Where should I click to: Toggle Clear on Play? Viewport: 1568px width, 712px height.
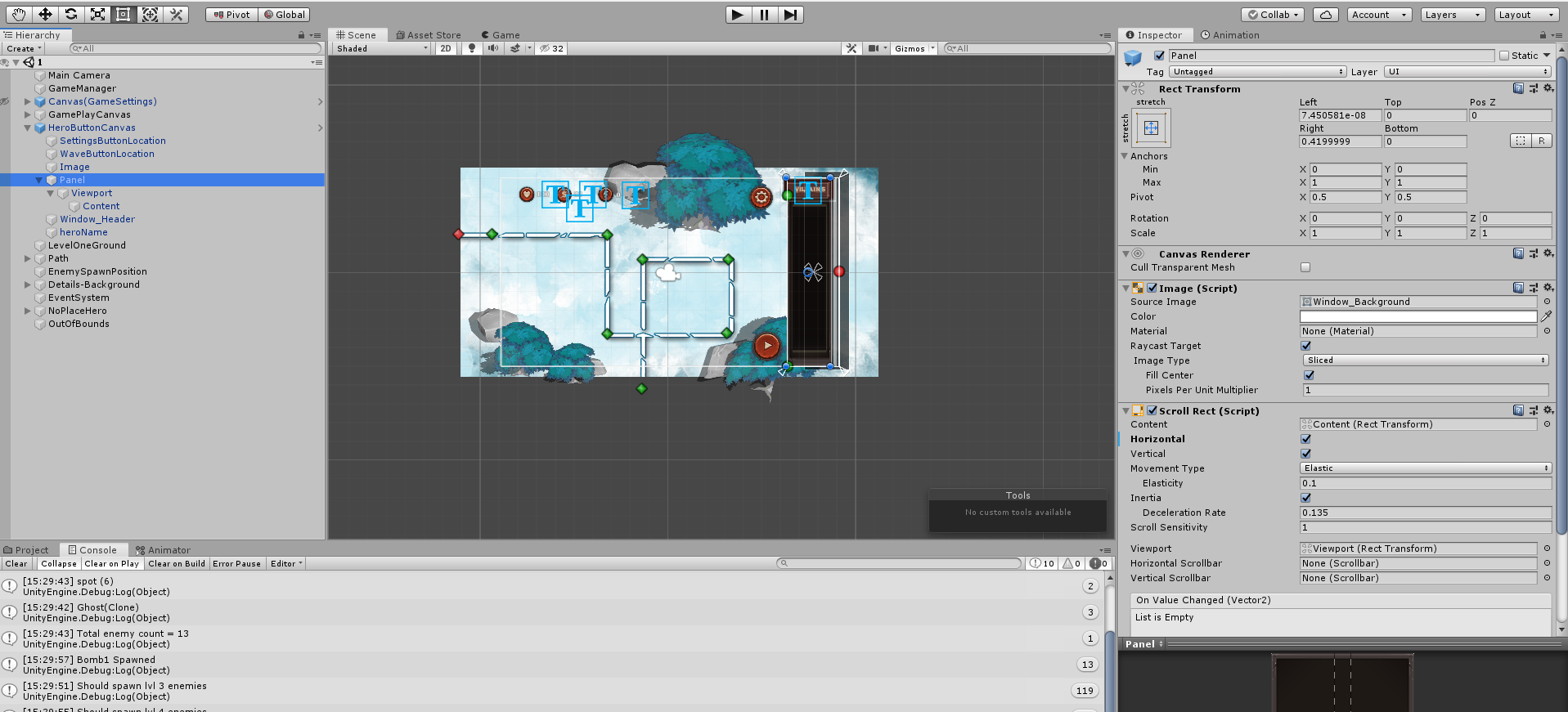point(112,563)
